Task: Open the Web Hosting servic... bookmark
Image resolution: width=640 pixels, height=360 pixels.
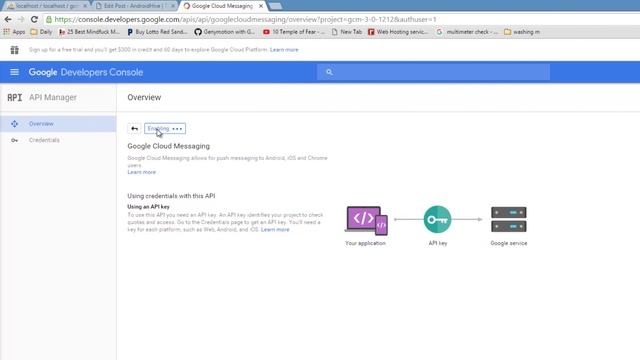Action: [x=398, y=32]
